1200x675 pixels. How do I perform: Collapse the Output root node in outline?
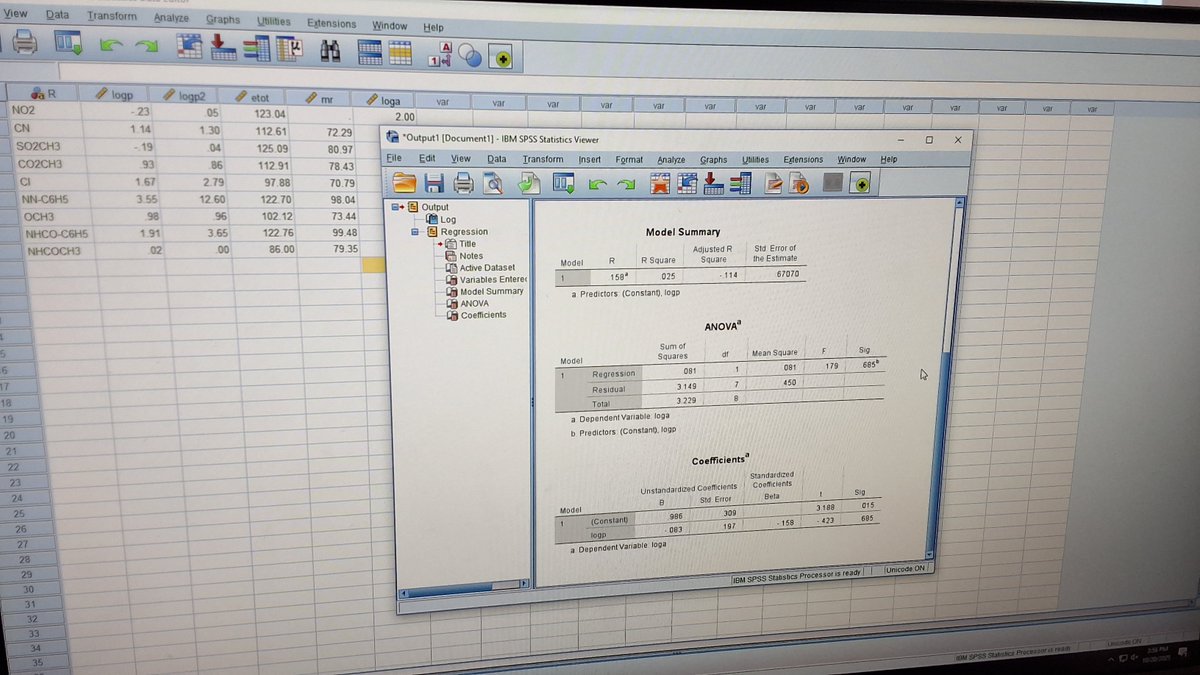[395, 207]
